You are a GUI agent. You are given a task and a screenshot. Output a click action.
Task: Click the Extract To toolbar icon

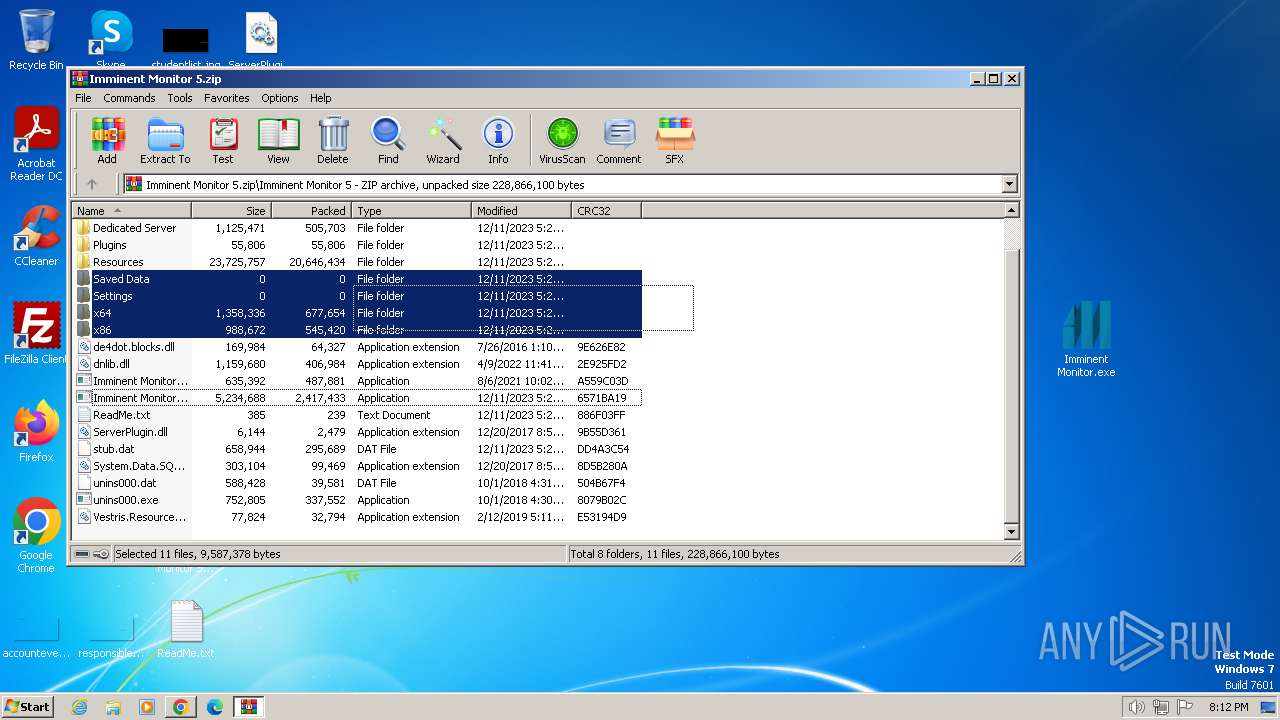click(x=165, y=140)
